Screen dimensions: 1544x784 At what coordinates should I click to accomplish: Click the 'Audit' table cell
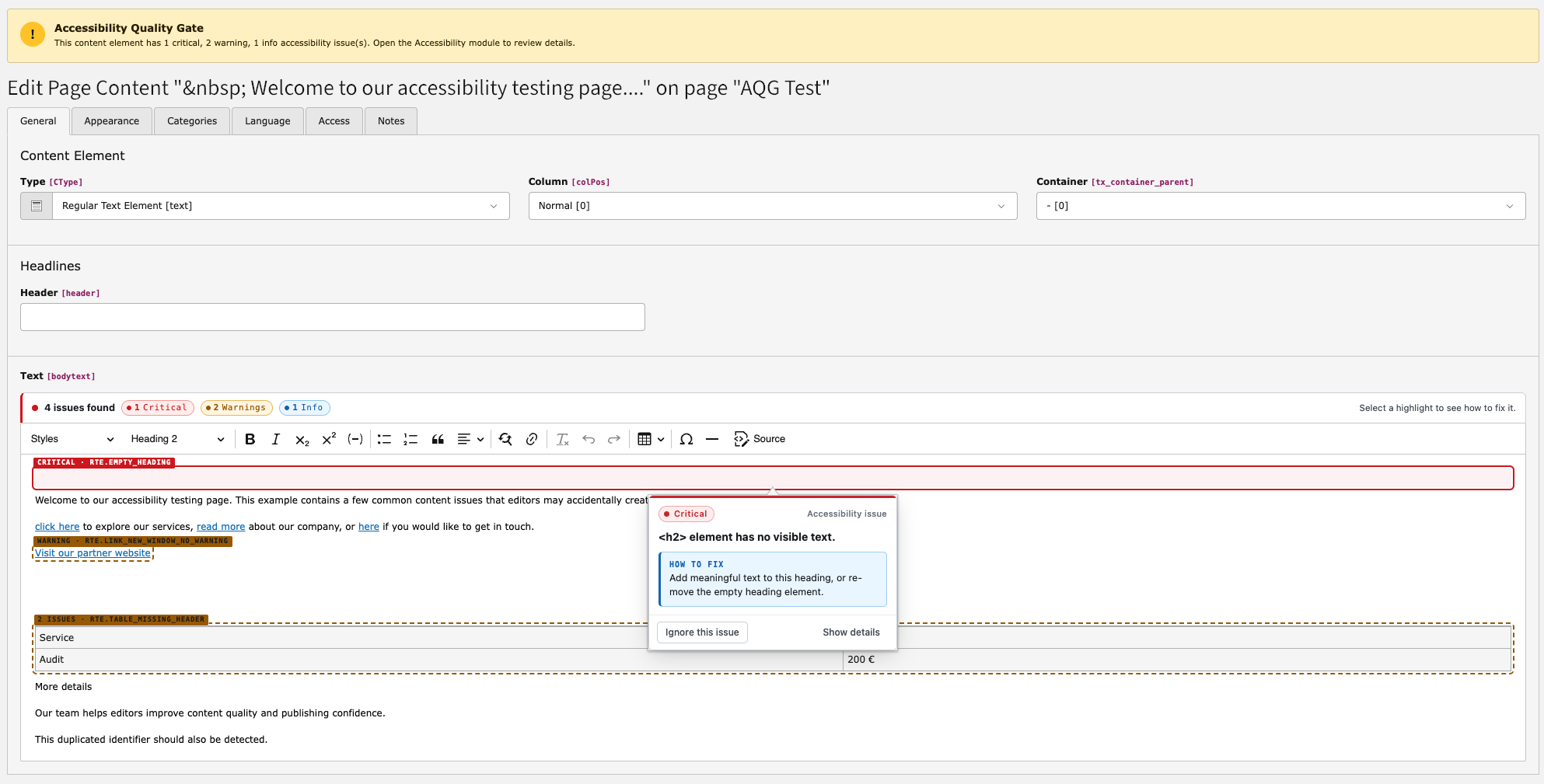coord(438,660)
